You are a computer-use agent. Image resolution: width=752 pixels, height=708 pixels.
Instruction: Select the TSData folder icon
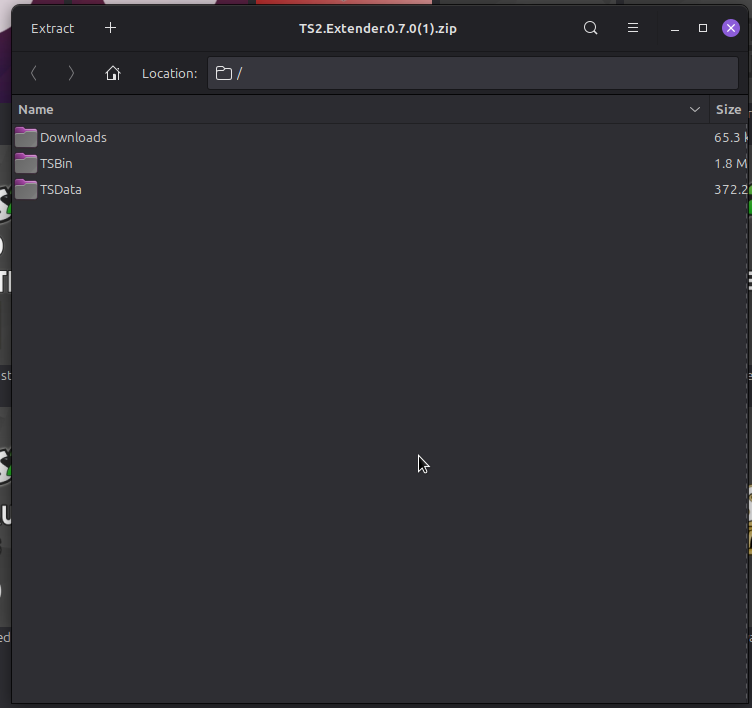(x=26, y=189)
